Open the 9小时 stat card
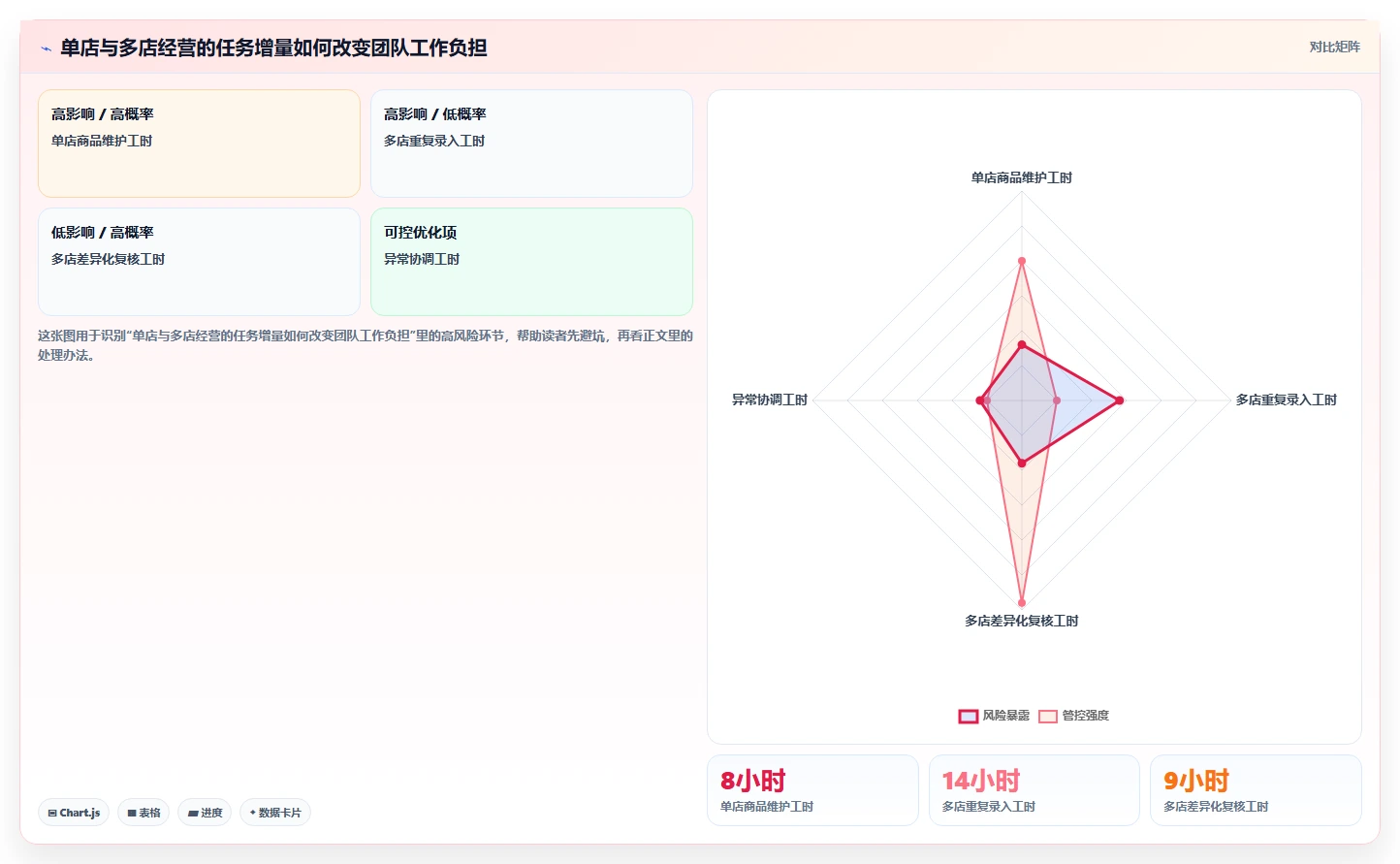 tap(1256, 790)
